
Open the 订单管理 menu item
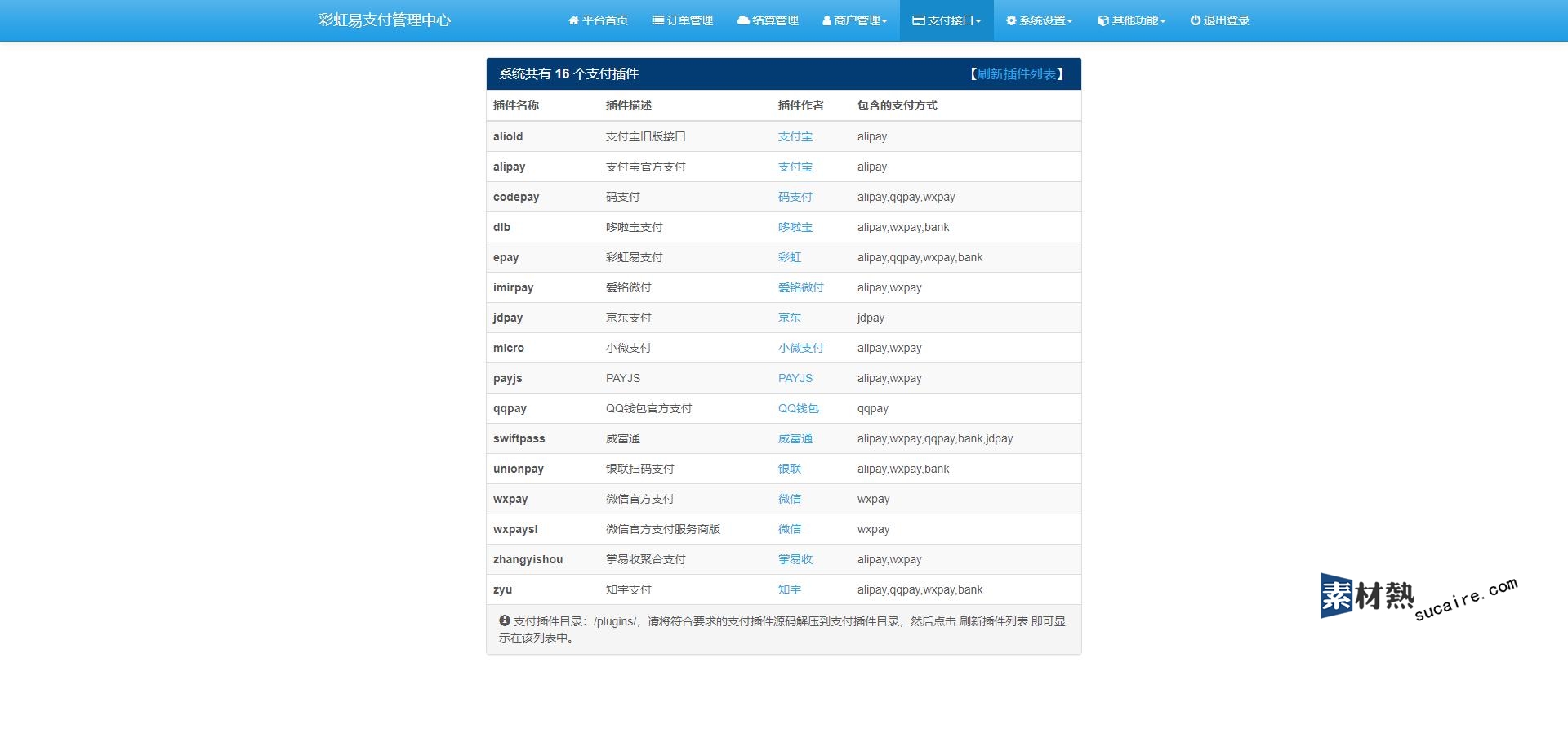coord(682,20)
